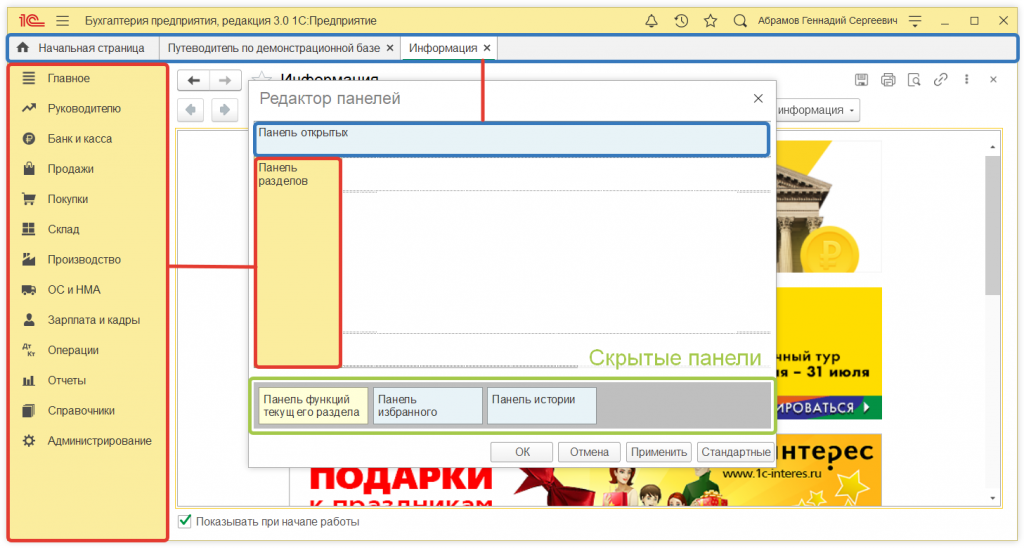Click Отмена button
This screenshot has width=1024, height=548.
(589, 452)
